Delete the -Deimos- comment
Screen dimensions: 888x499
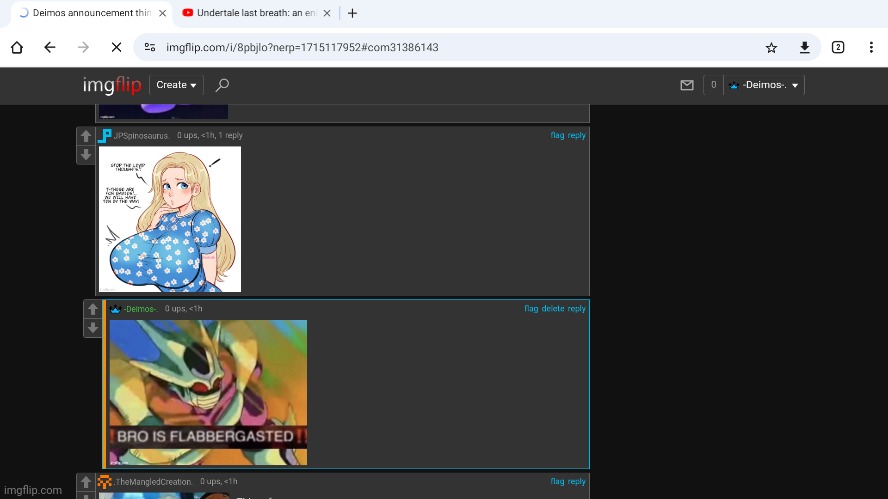553,309
